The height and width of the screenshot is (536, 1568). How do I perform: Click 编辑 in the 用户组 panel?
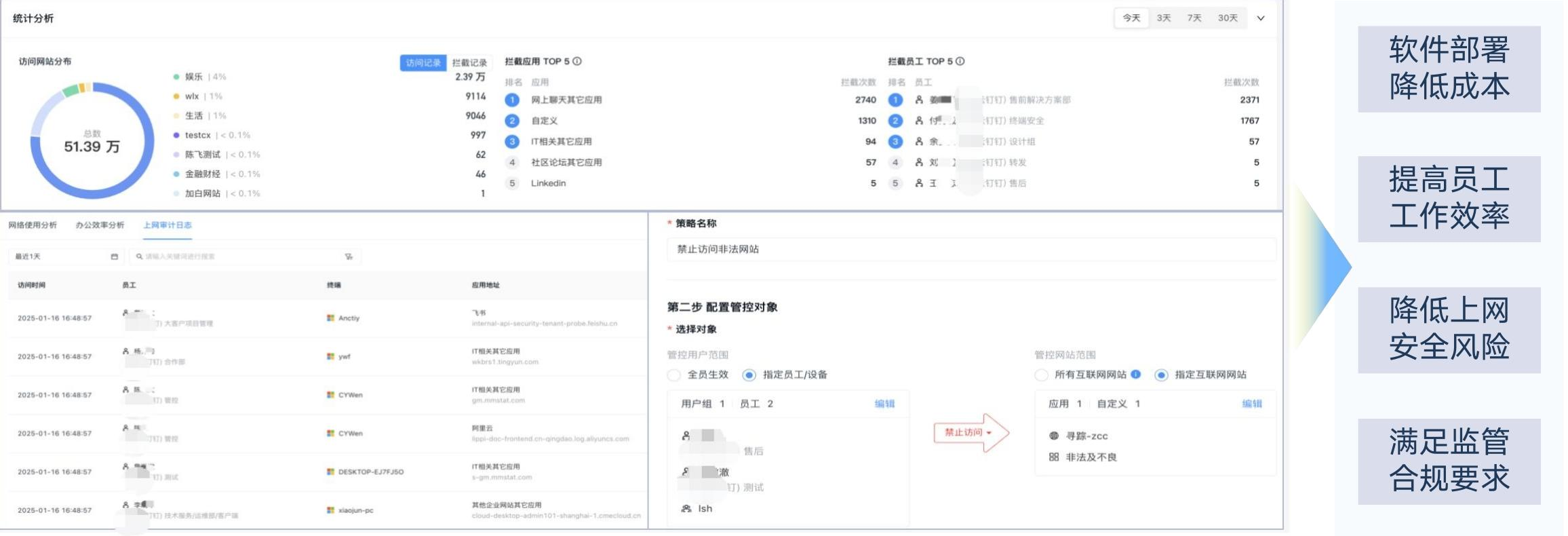(x=884, y=404)
